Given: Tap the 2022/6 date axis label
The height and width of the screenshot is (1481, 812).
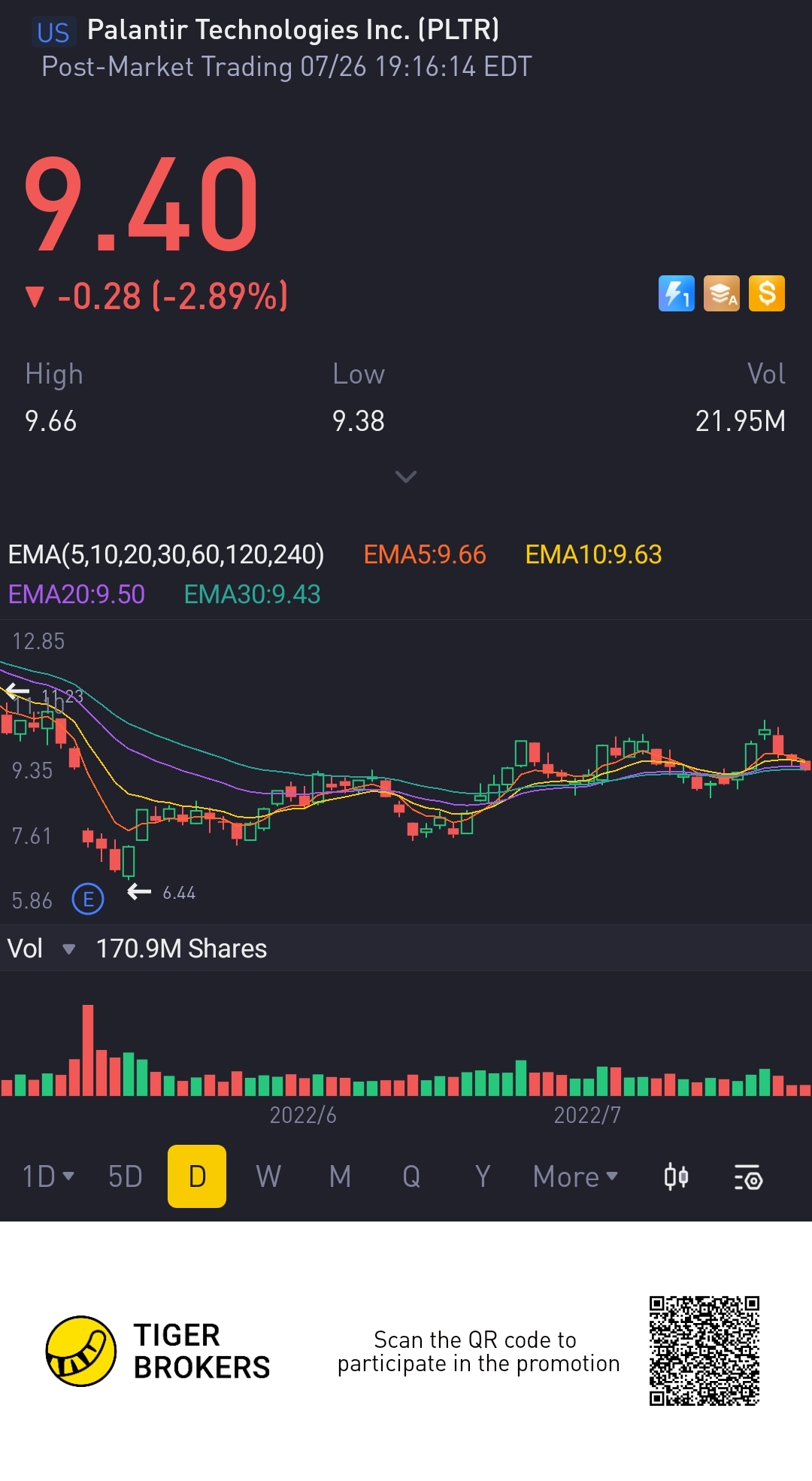Looking at the screenshot, I should 303,1115.
